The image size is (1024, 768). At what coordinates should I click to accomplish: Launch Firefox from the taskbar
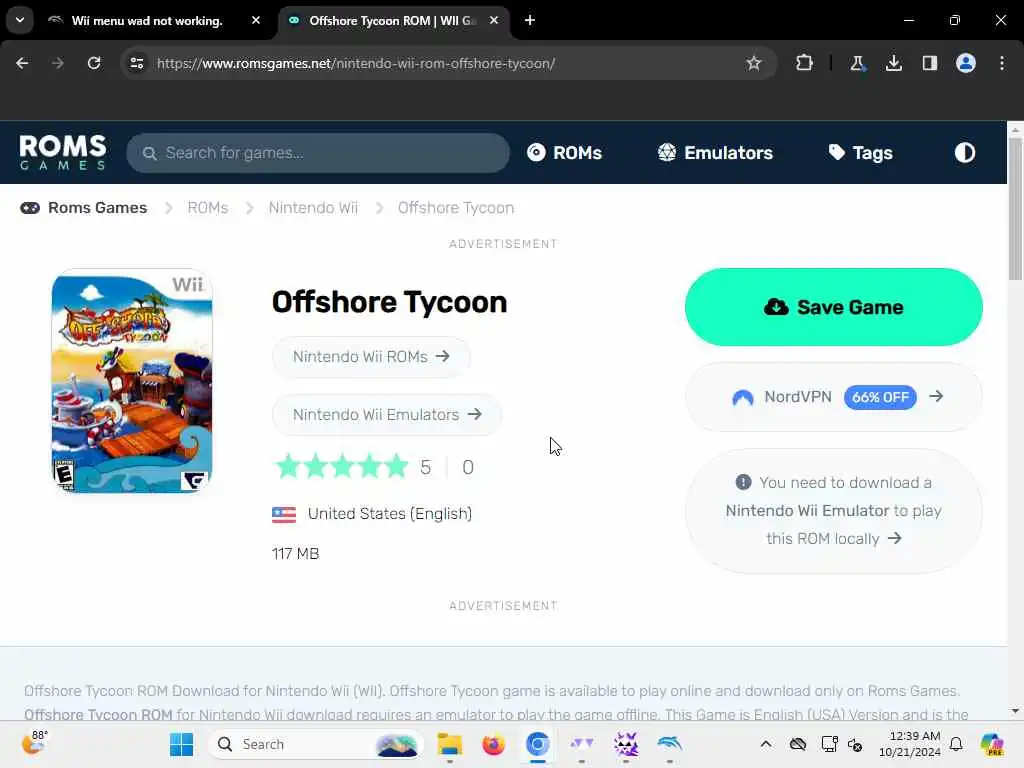[494, 744]
